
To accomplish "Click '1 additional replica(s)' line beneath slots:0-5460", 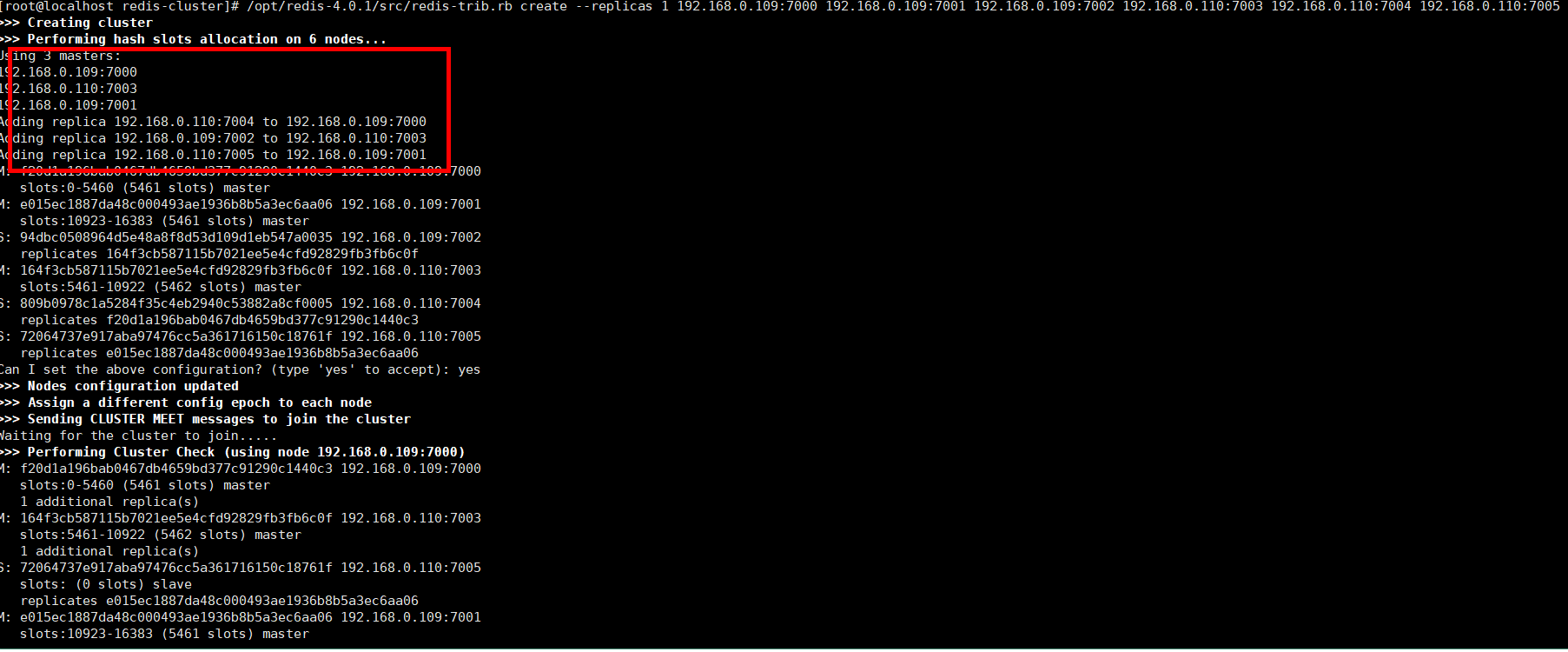I will tap(109, 502).
